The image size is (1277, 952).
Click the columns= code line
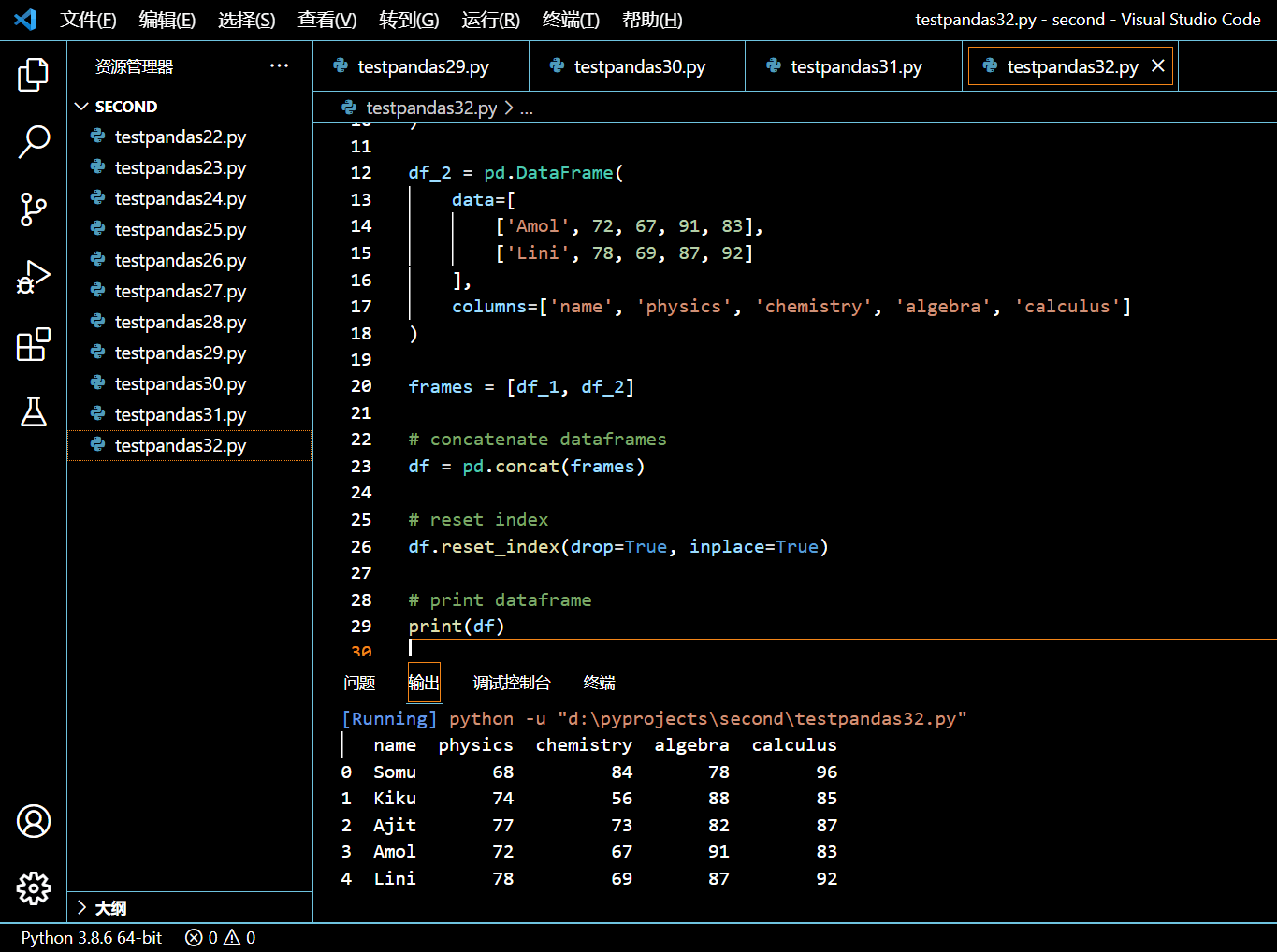[791, 306]
